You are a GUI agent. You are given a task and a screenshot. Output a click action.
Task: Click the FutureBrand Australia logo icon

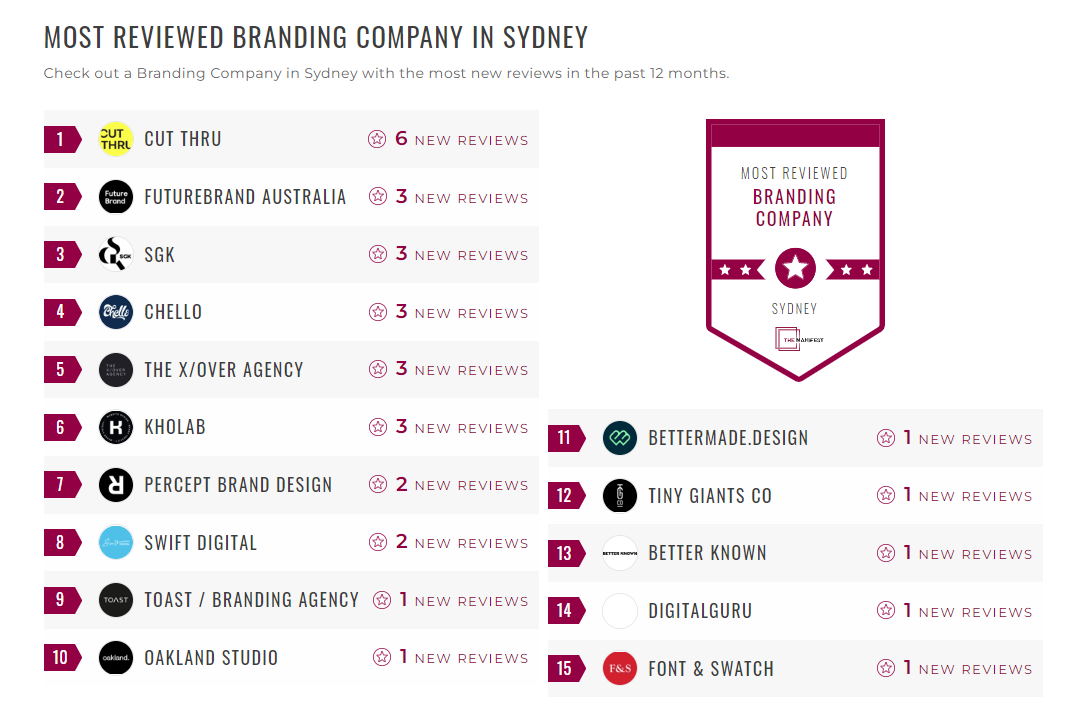pos(116,197)
